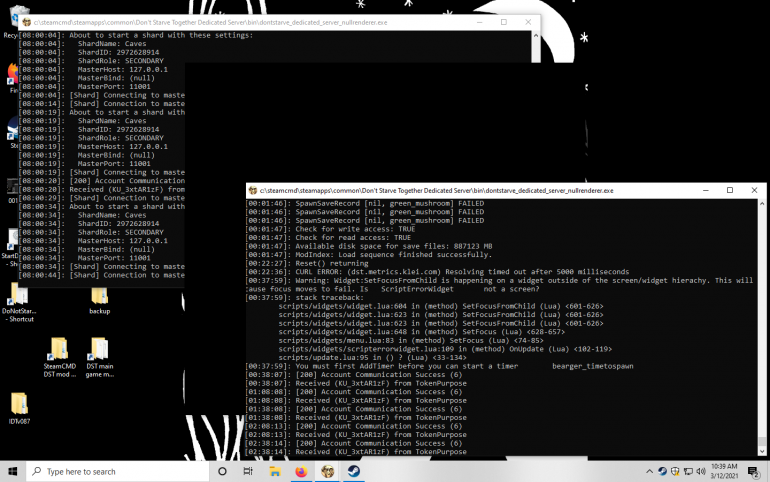Viewport: 770px width, 482px height.
Task: Click the 'scripts/widgets/scripterrorwidget.lua:109' traceback line
Action: click(445, 349)
